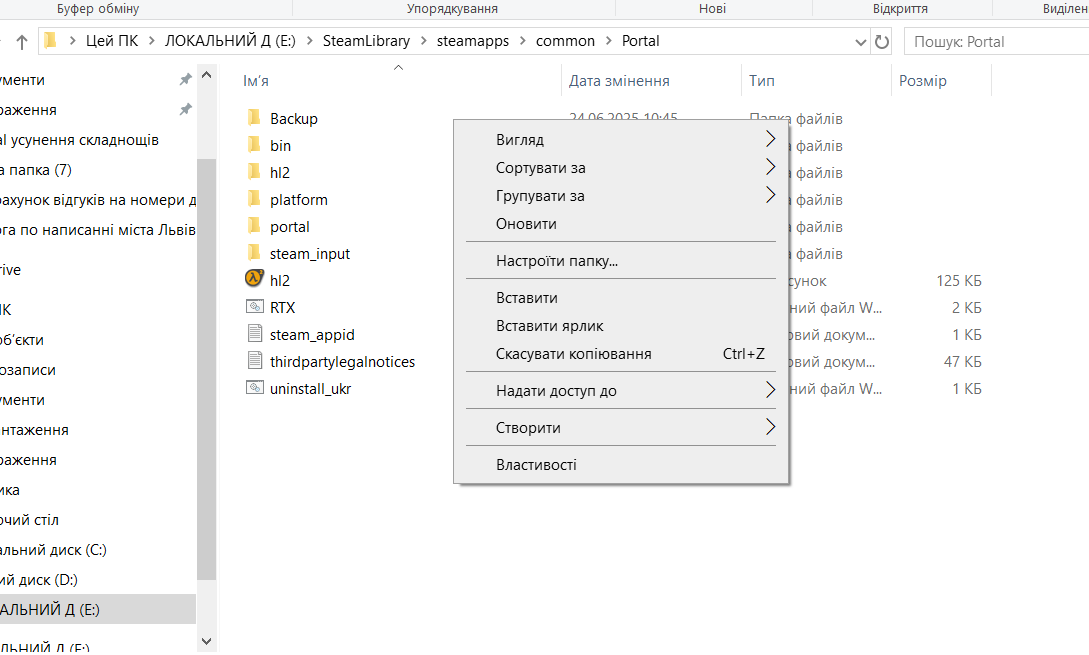The image size is (1089, 655).
Task: Click the Пошук: Portal search field
Action: pos(997,42)
